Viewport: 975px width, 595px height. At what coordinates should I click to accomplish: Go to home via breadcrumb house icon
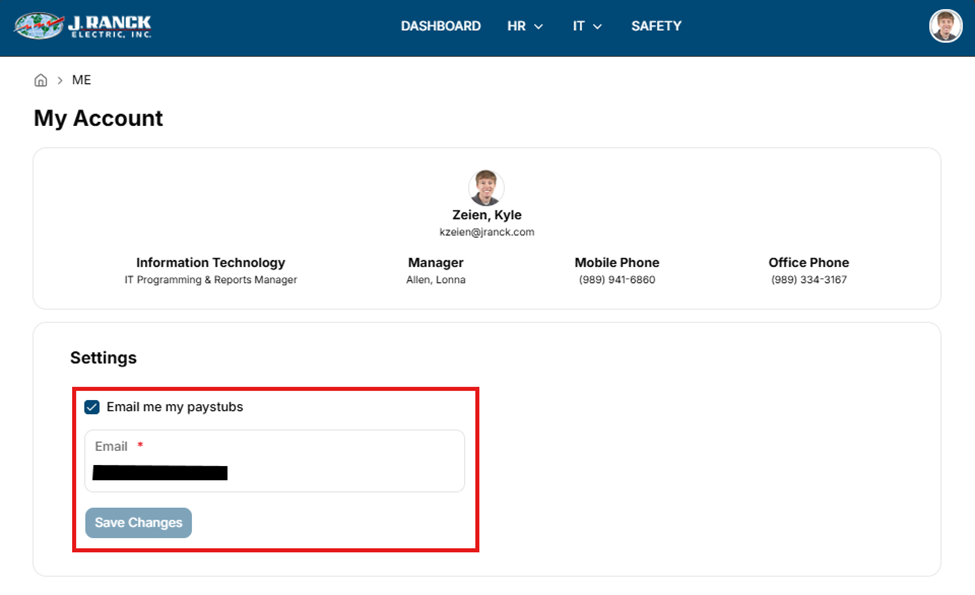pos(40,80)
